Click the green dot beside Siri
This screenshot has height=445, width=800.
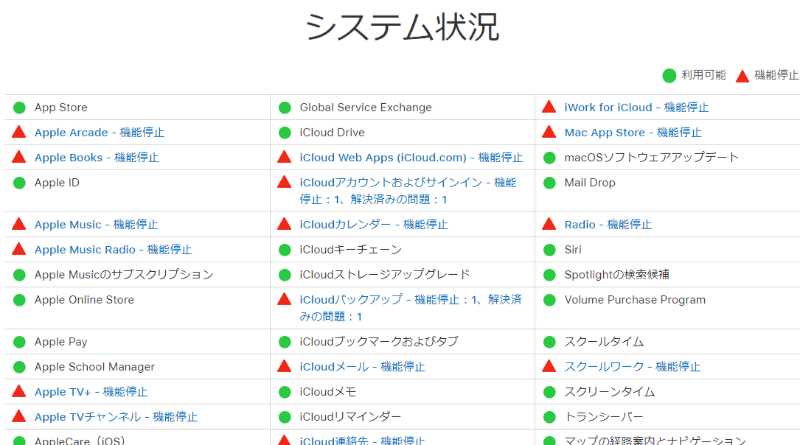coord(549,250)
